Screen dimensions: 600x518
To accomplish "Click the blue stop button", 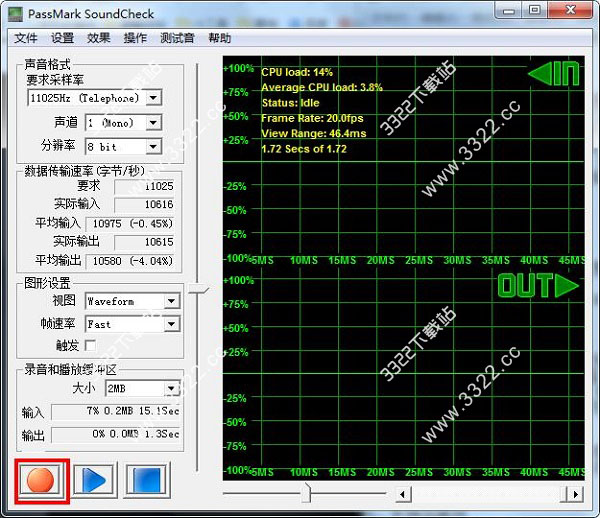I will 148,480.
